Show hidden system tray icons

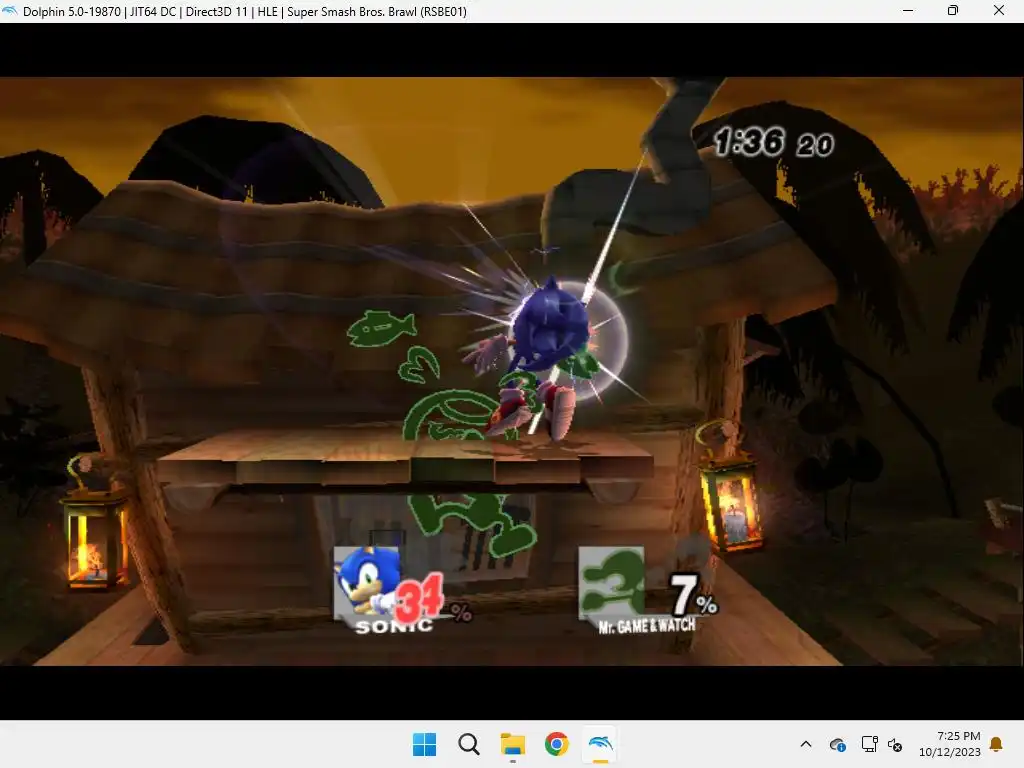click(806, 744)
